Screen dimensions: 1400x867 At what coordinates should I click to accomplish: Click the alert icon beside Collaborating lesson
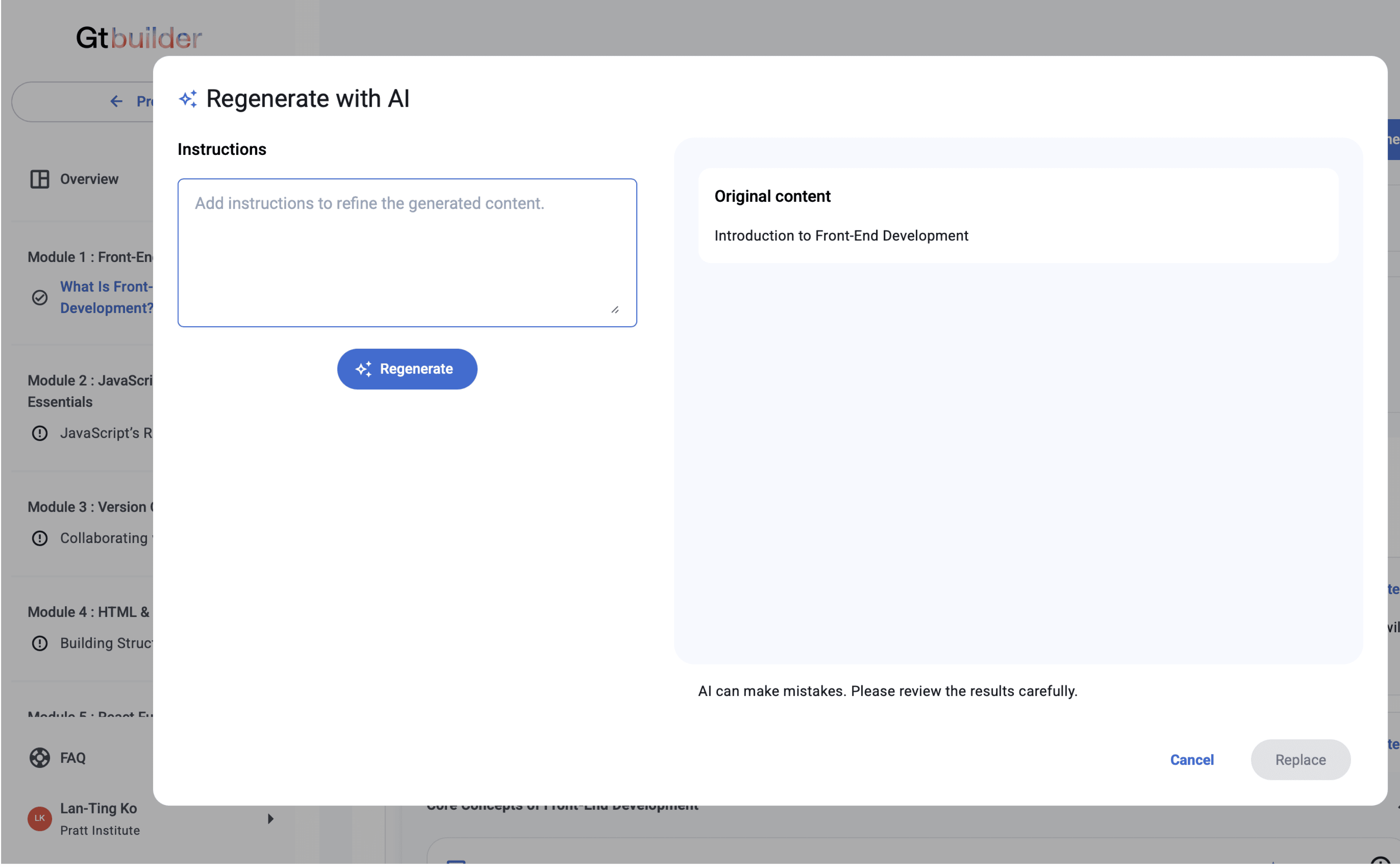point(40,538)
